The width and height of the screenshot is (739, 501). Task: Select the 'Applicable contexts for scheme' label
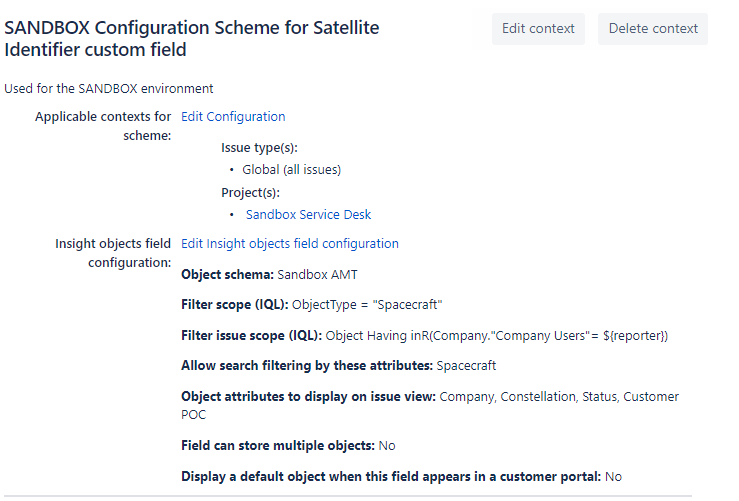103,126
